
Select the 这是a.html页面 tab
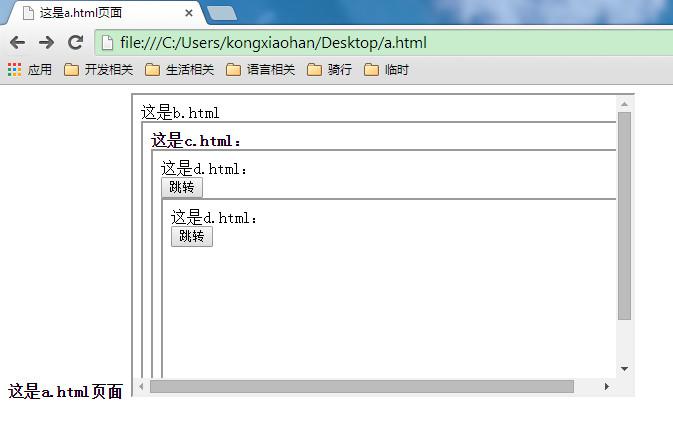click(107, 13)
